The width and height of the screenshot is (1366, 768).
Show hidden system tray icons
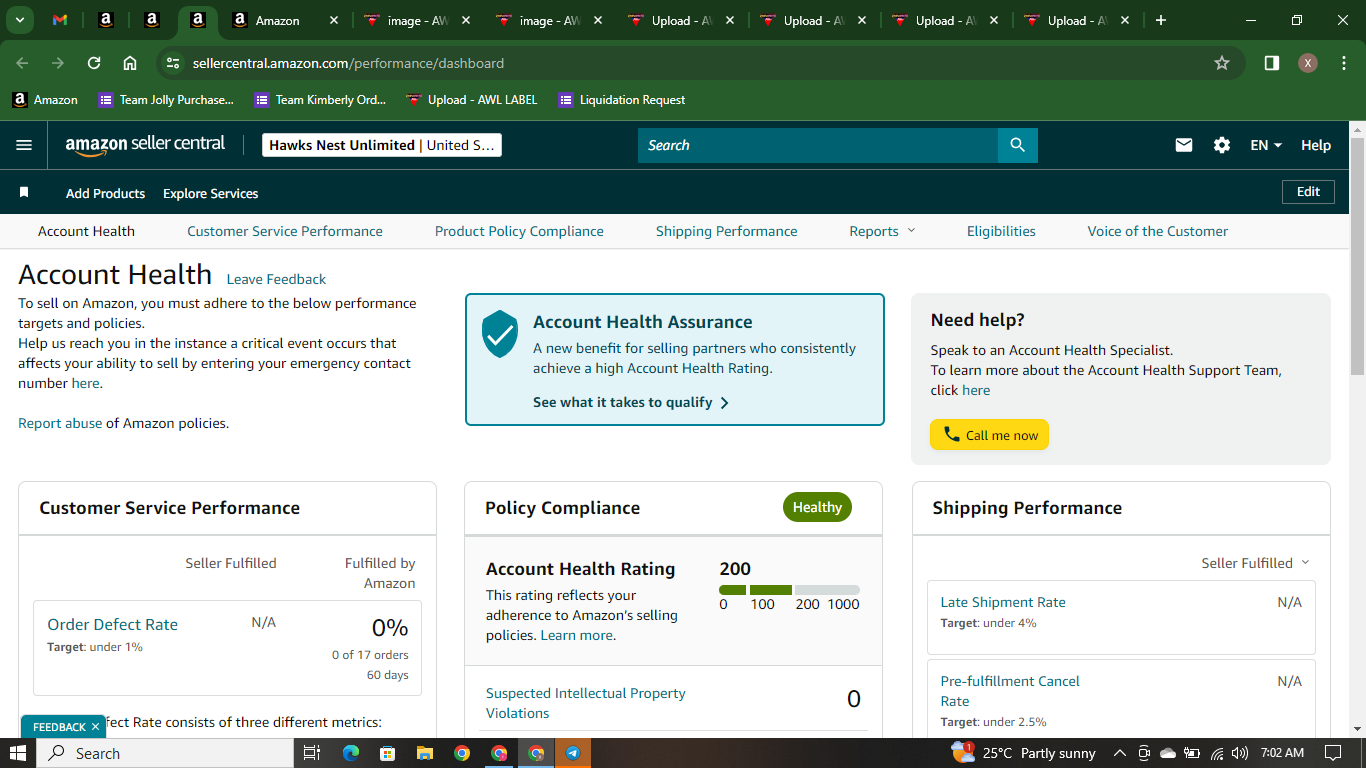coord(1119,753)
